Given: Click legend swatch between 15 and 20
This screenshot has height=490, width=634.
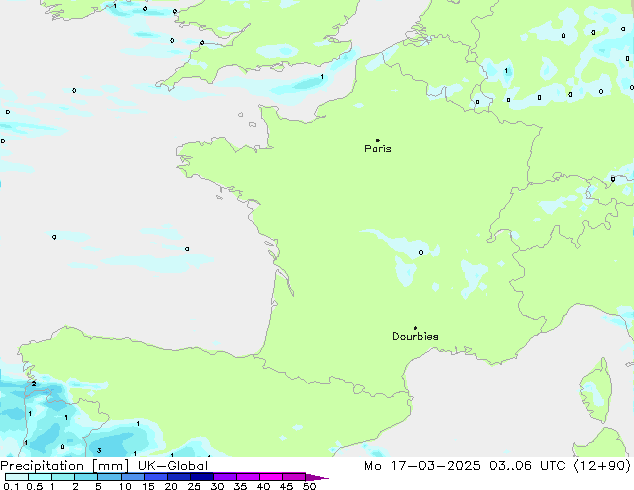Looking at the screenshot, I should pyautogui.click(x=156, y=477).
